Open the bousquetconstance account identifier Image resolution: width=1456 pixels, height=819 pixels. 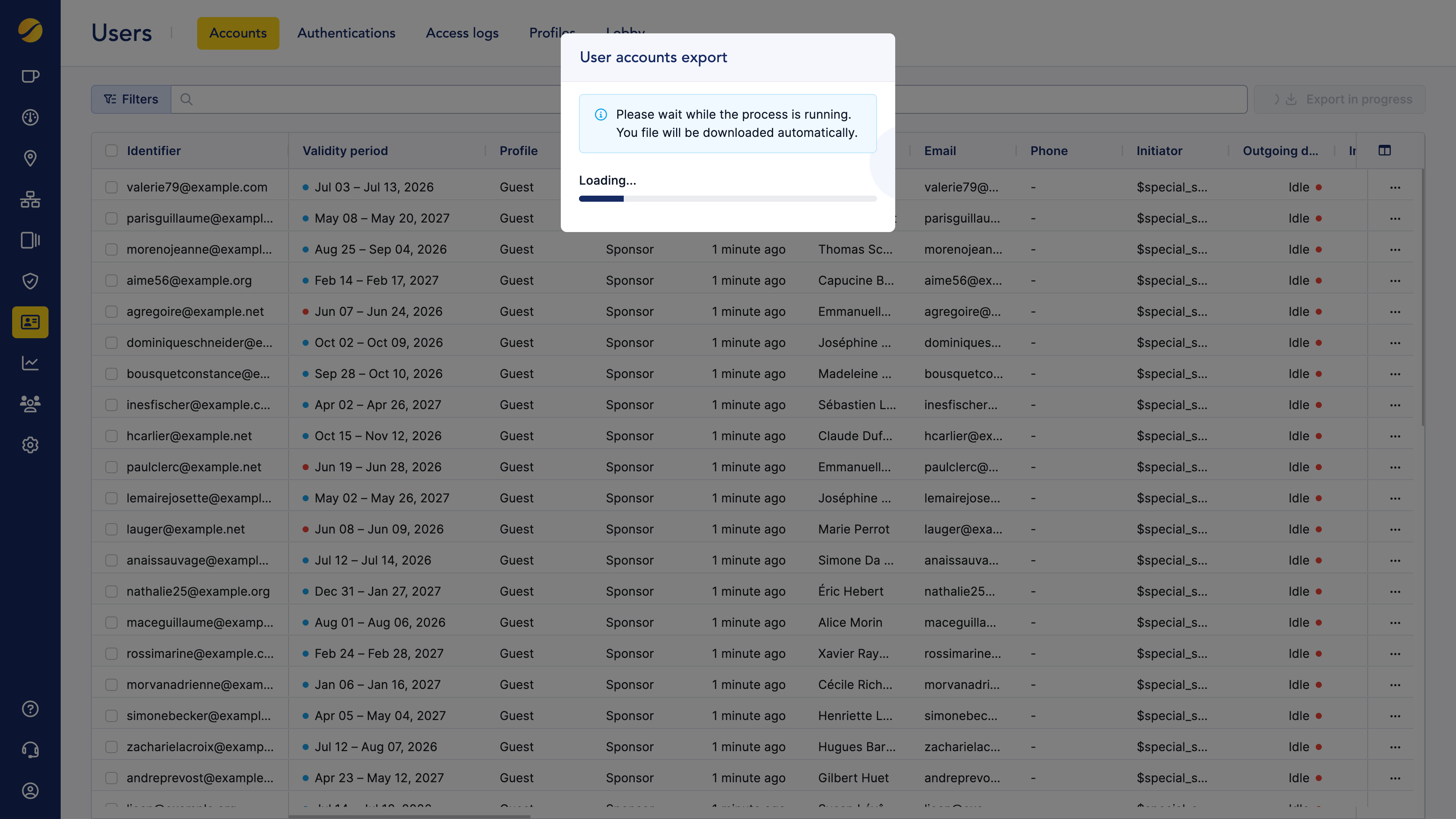pos(198,373)
